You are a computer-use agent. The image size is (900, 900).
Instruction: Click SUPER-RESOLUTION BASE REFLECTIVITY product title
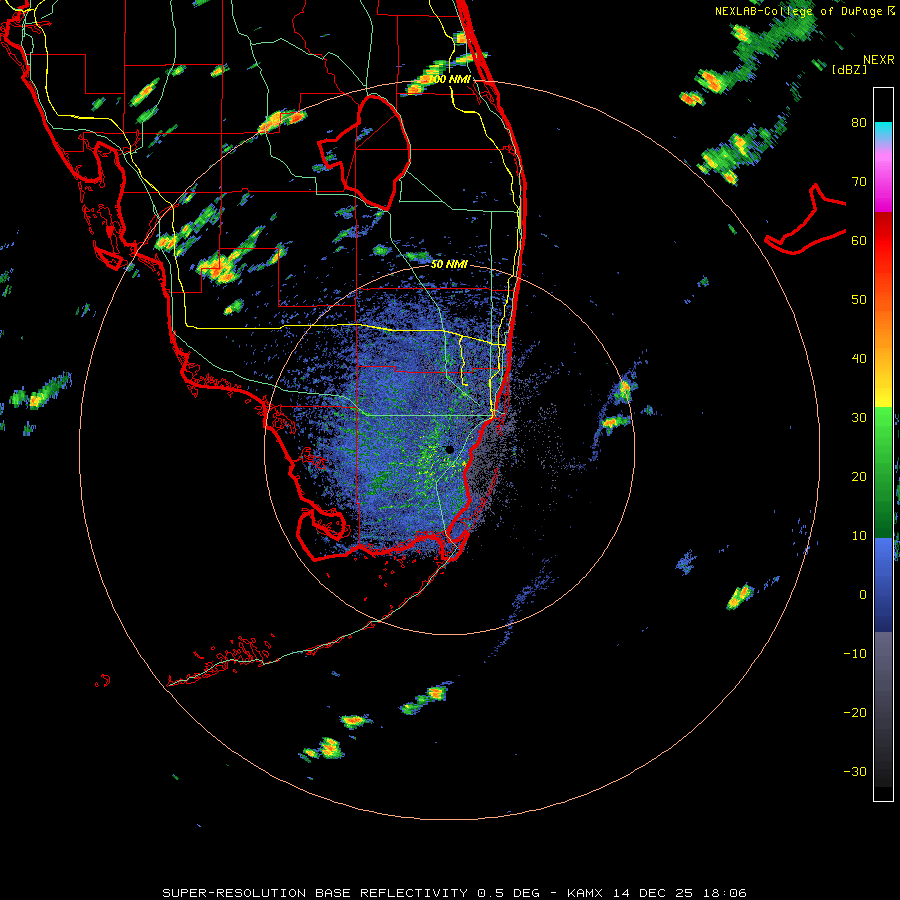(315, 893)
